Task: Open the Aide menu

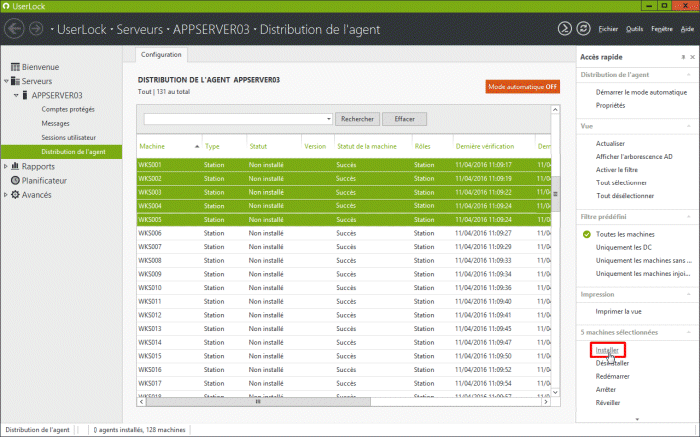Action: (687, 29)
